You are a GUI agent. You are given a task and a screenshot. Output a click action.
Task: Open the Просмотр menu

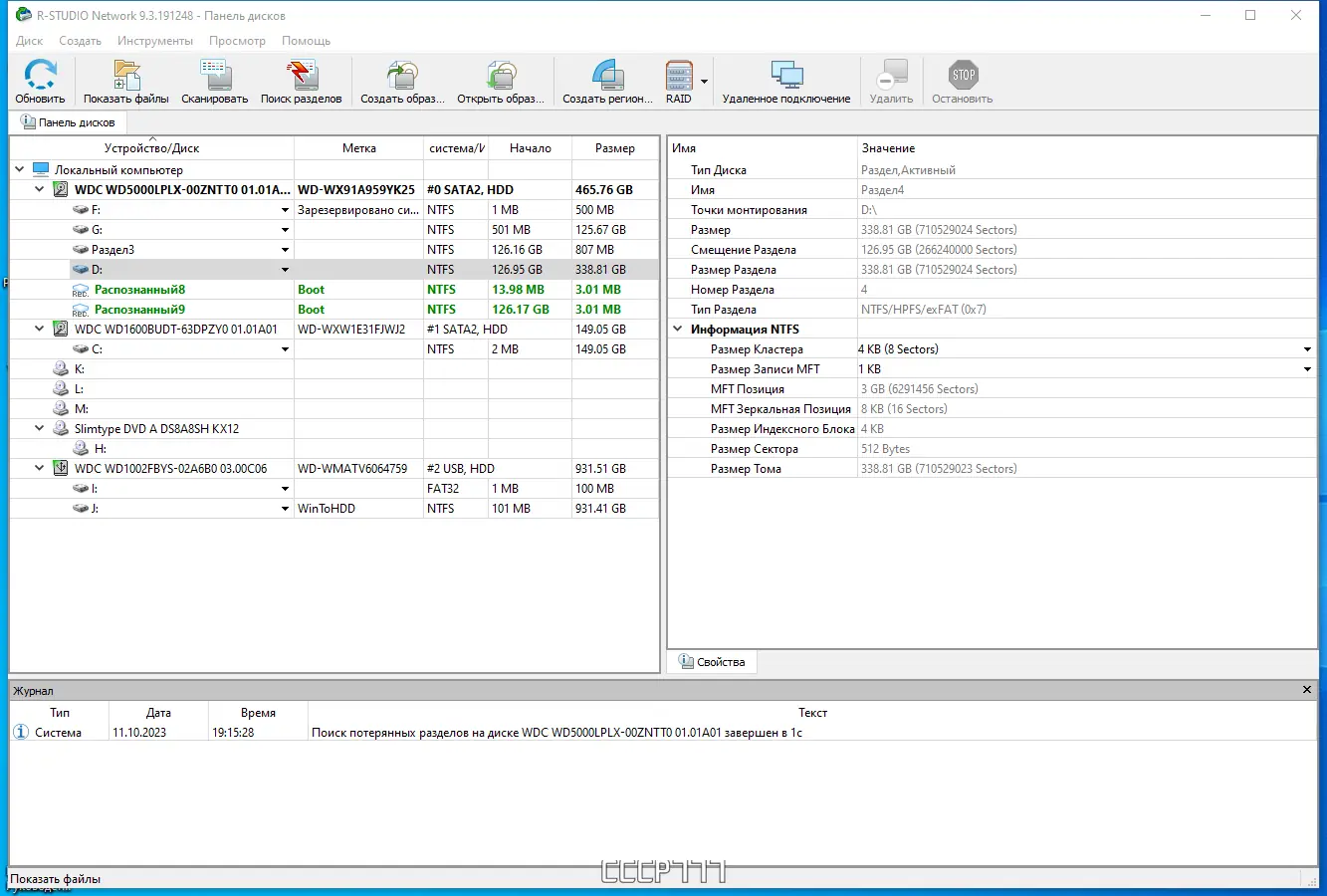237,41
